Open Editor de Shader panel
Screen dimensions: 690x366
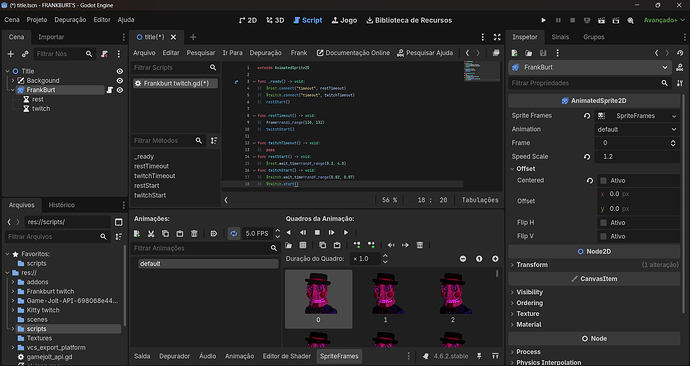pyautogui.click(x=286, y=356)
